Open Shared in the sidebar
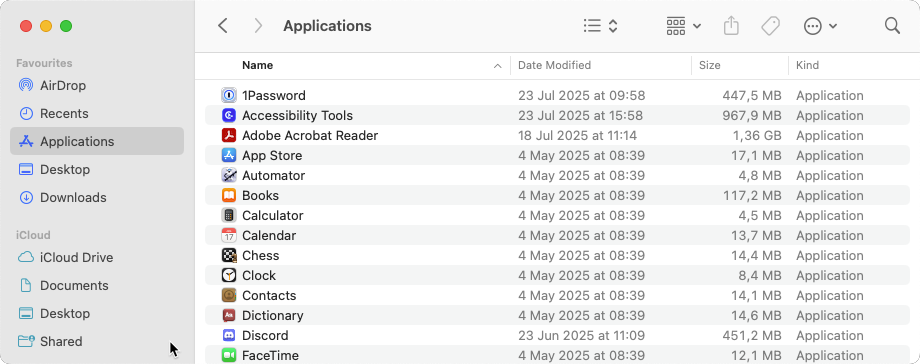The image size is (920, 364). [97, 341]
